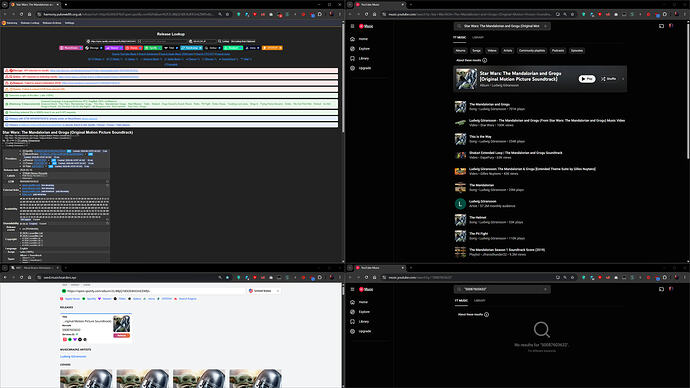
Task: Open the account avatar in upper YouTube Music
Action: click(x=671, y=26)
